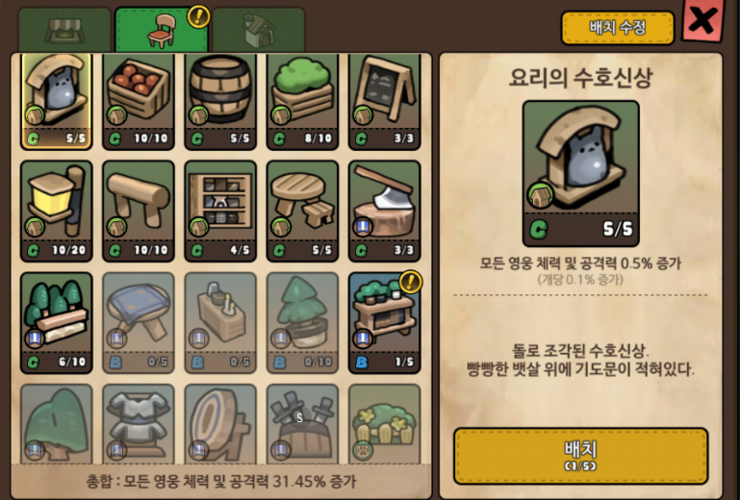Select the chalkboard sign item
Image resolution: width=740 pixels, height=500 pixels.
coord(385,101)
